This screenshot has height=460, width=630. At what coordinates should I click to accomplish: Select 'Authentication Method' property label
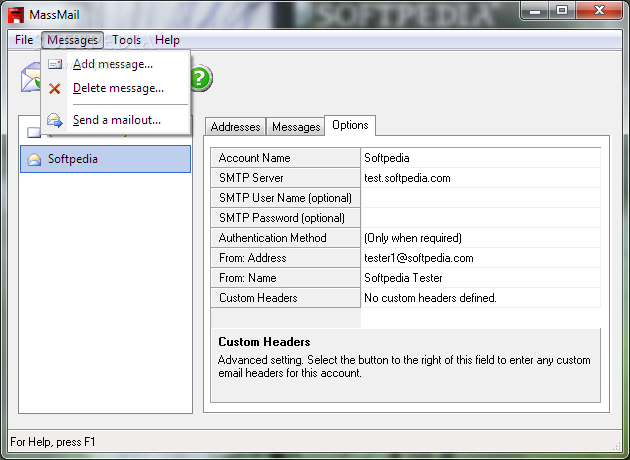click(x=285, y=238)
